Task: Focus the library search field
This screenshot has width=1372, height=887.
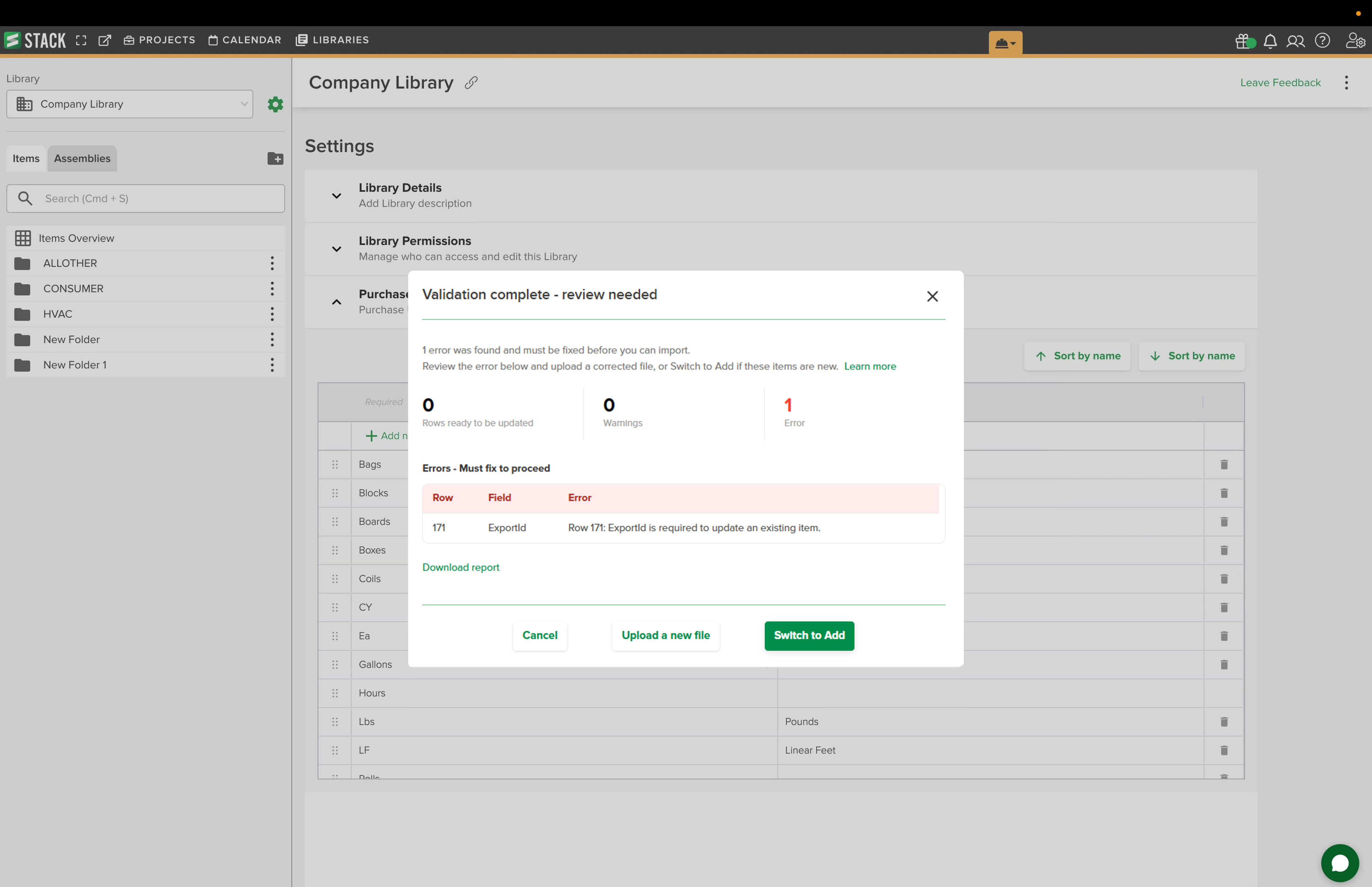Action: [146, 199]
